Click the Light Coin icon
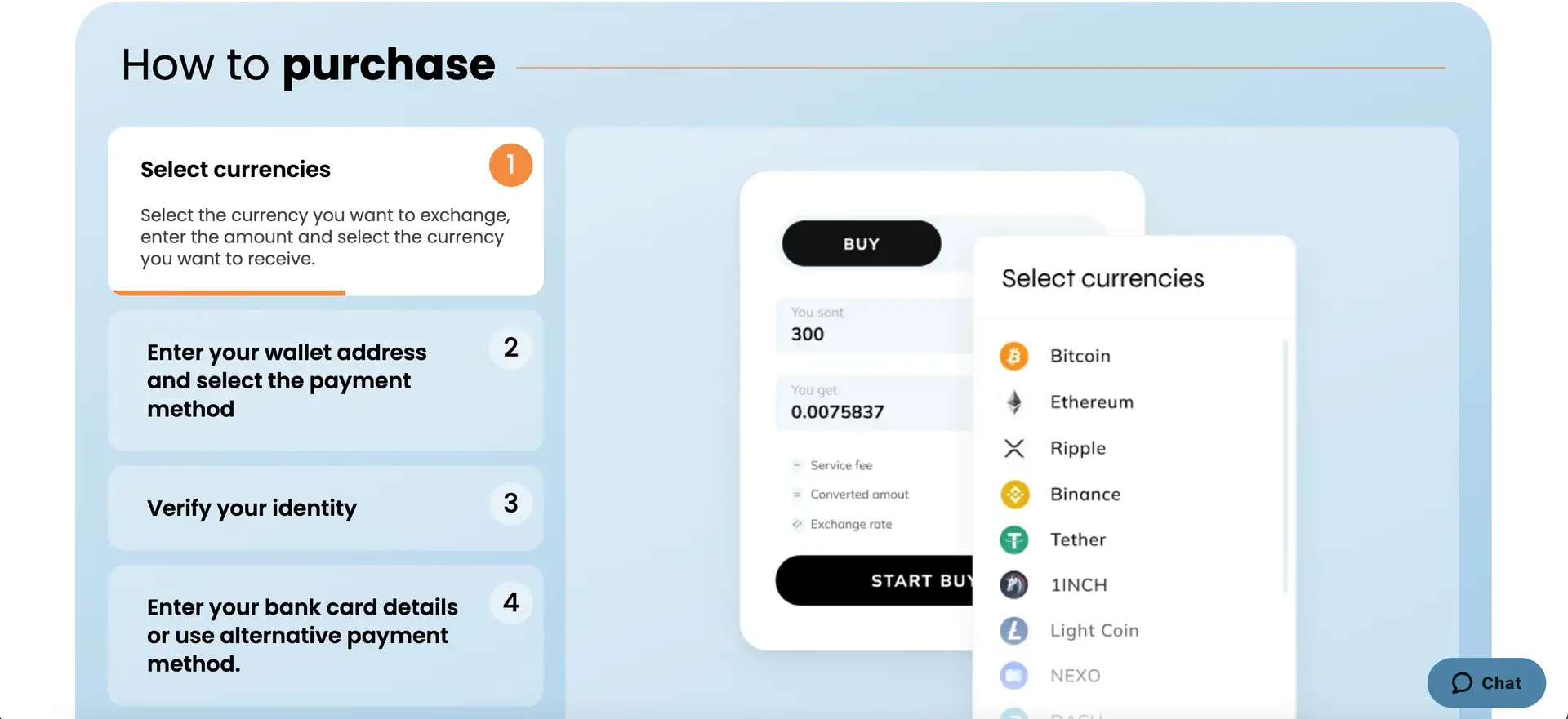 tap(1014, 630)
